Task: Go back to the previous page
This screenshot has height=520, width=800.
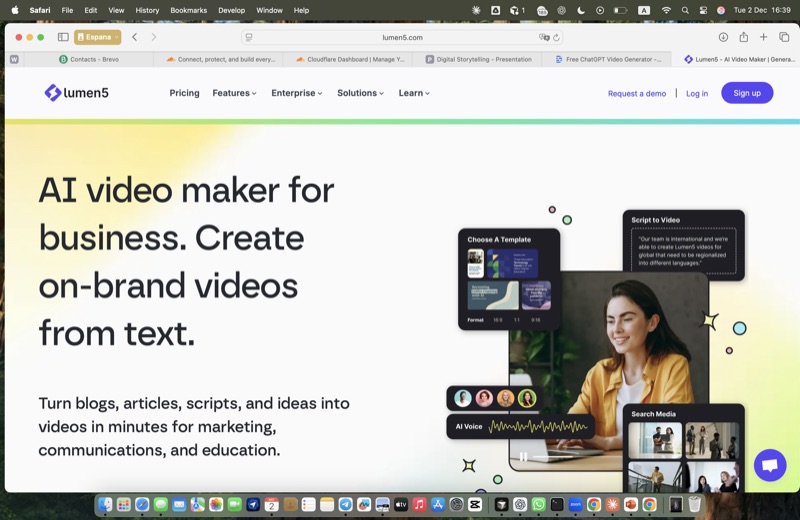Action: click(x=135, y=37)
